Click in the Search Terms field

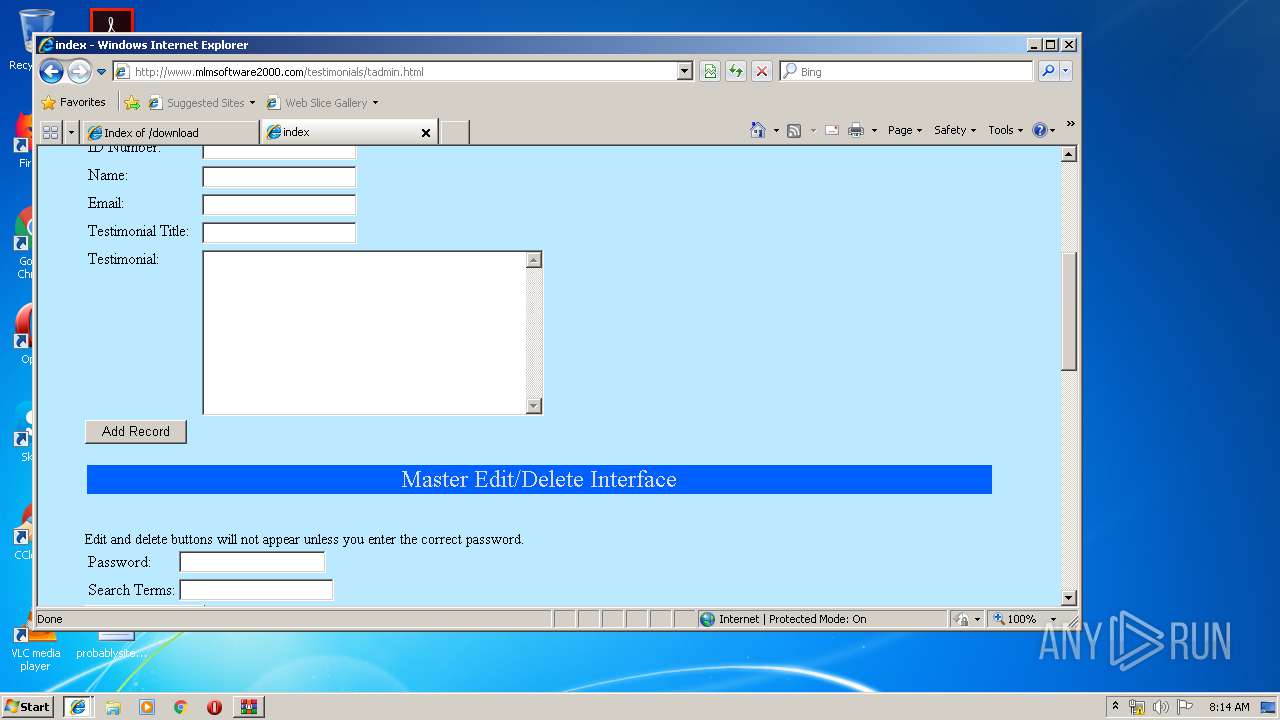point(256,590)
